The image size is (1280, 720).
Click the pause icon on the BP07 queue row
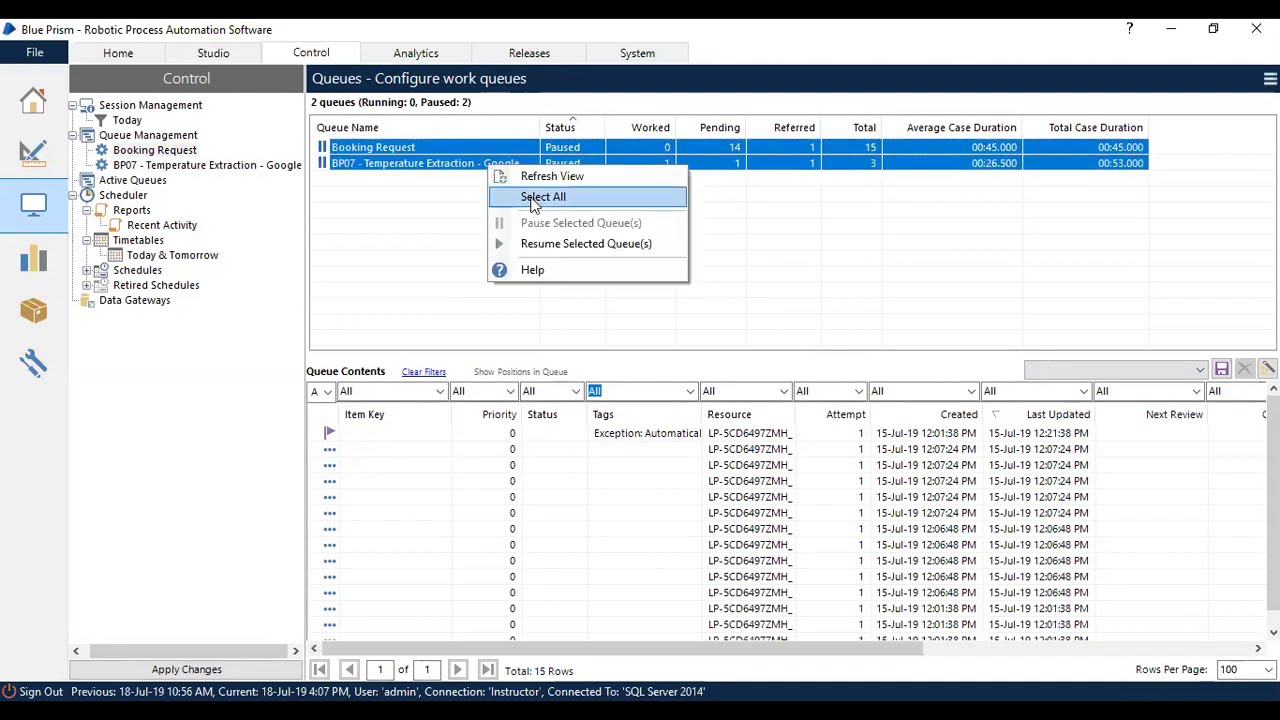[322, 163]
